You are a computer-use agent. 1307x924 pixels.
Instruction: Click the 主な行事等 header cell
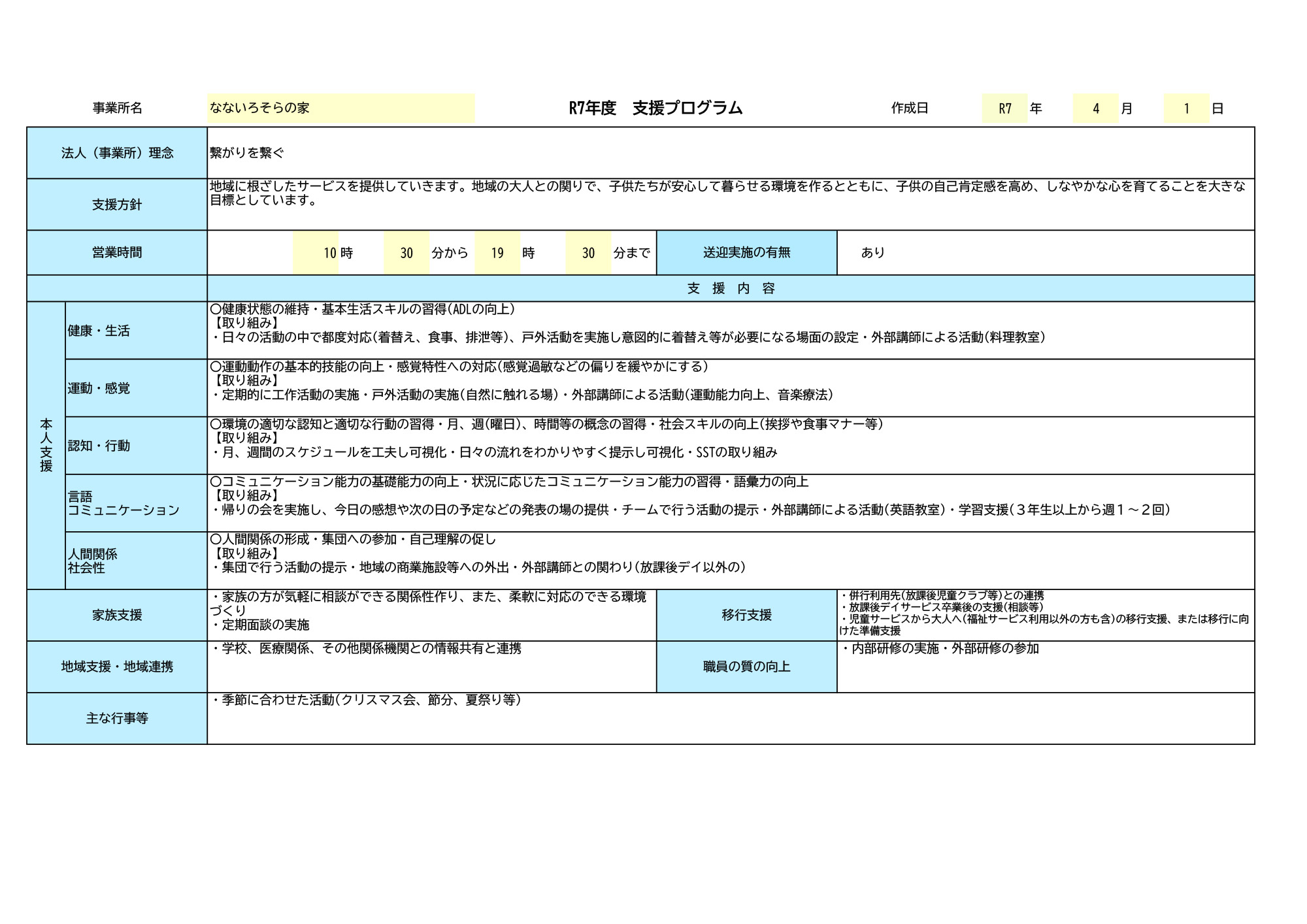coord(117,718)
